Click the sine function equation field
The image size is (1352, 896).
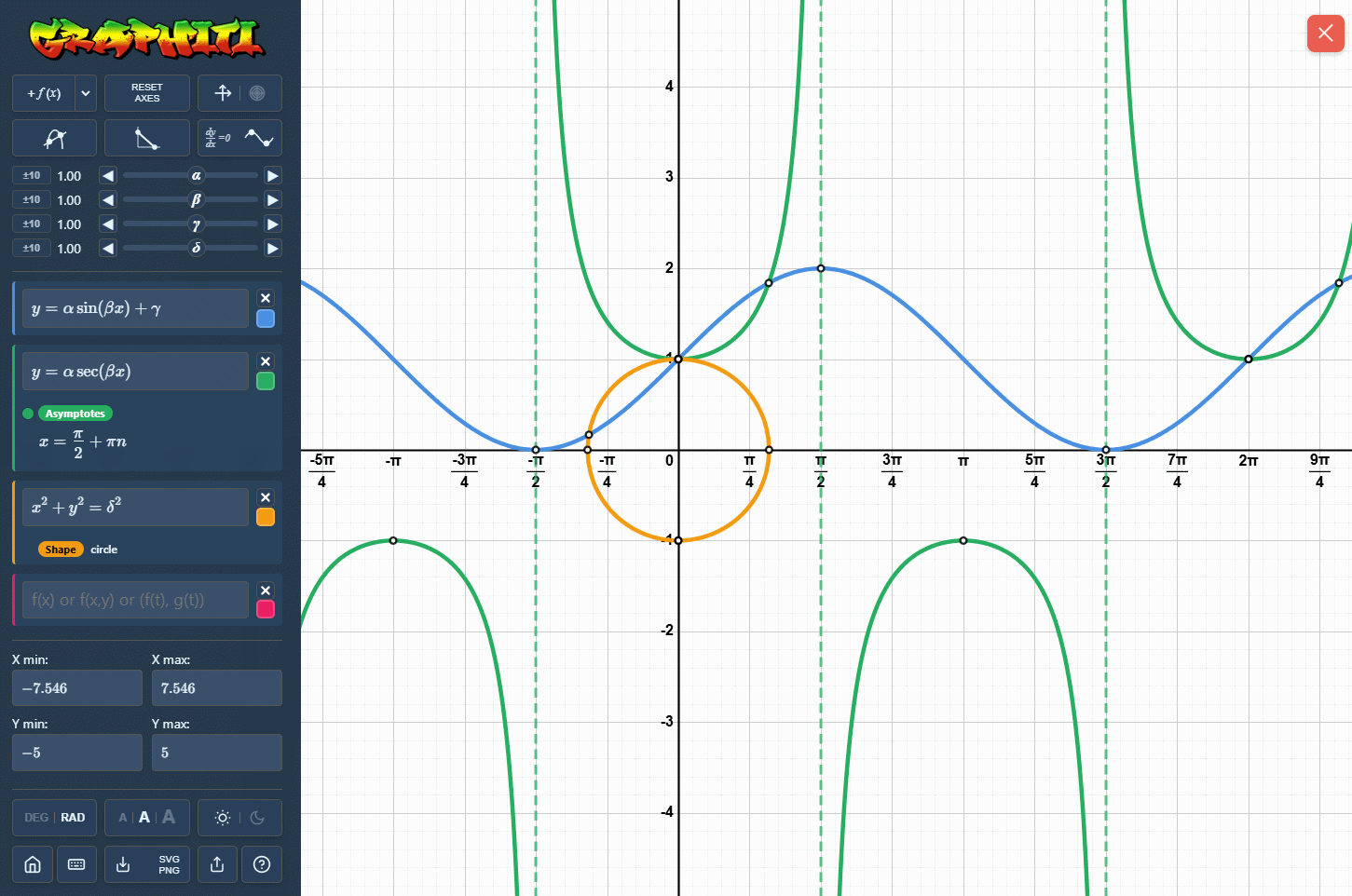(135, 308)
